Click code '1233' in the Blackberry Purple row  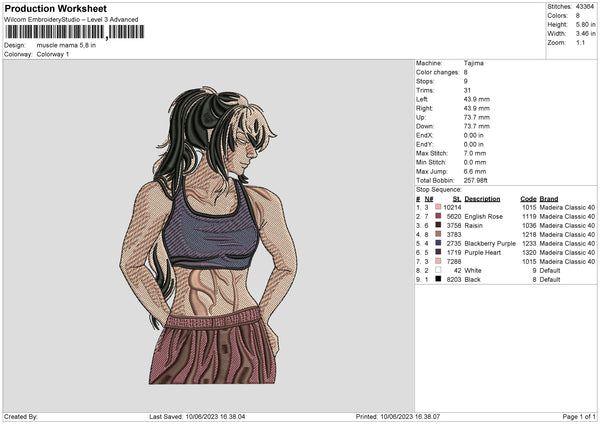pyautogui.click(x=529, y=243)
